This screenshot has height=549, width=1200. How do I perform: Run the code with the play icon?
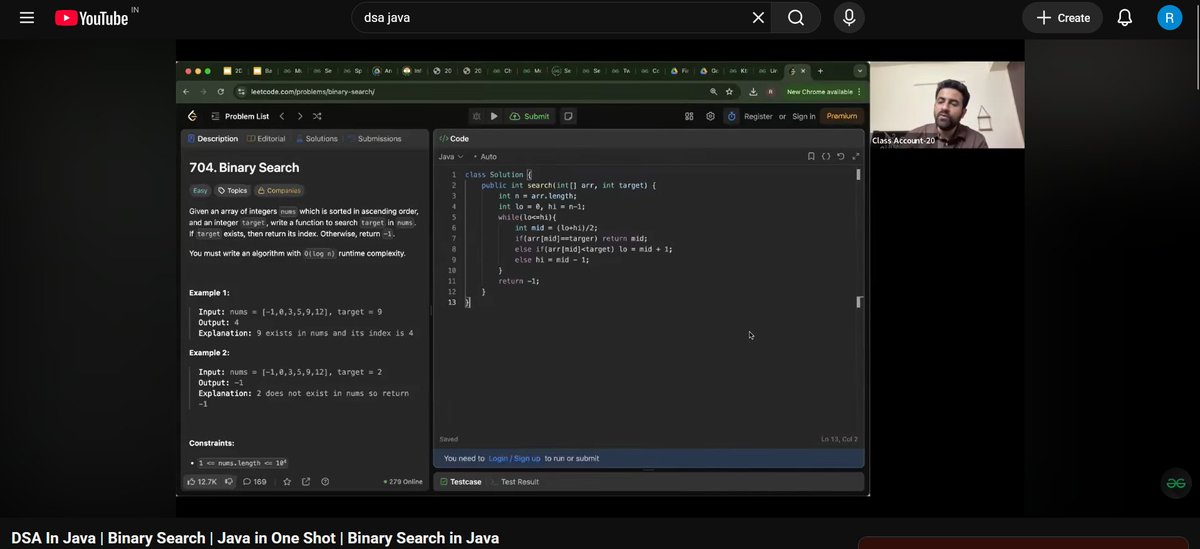[x=494, y=116]
